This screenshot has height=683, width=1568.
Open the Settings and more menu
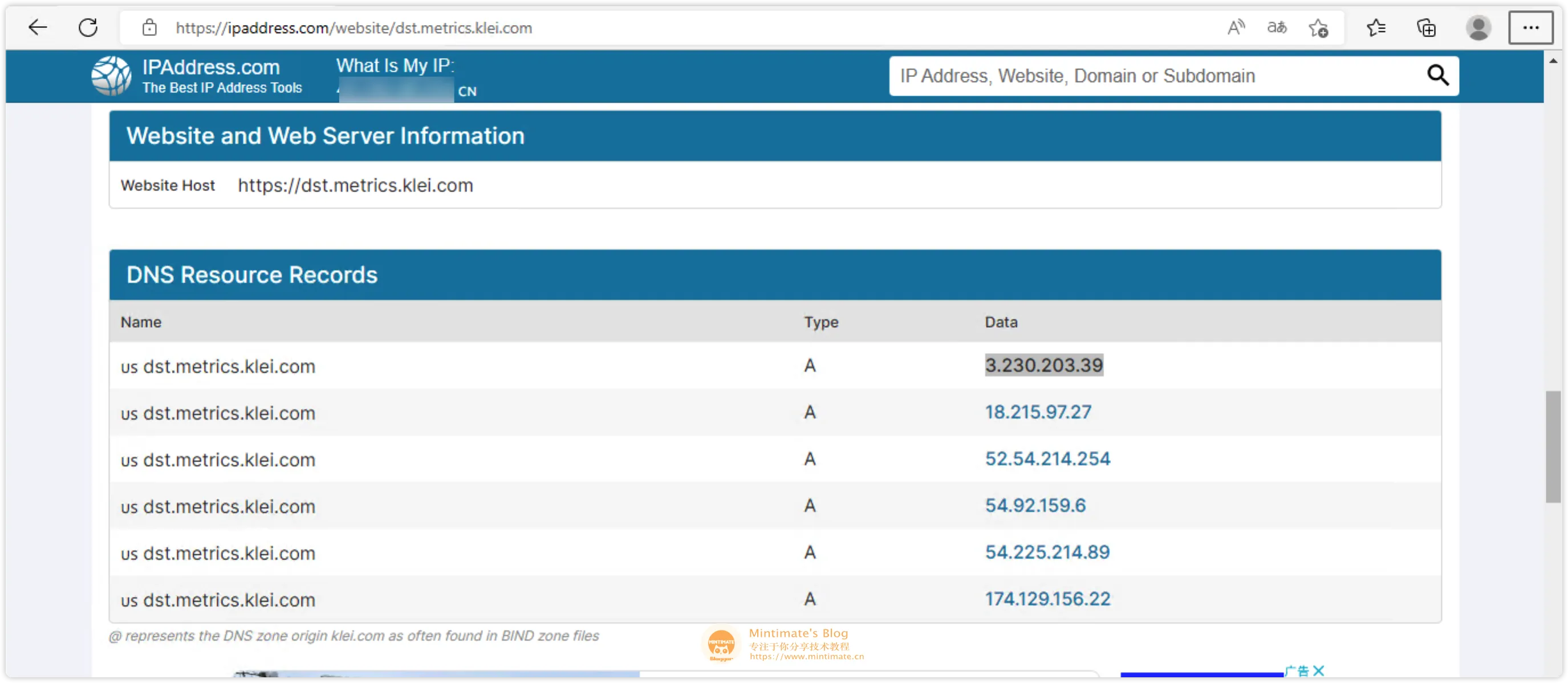coord(1530,27)
